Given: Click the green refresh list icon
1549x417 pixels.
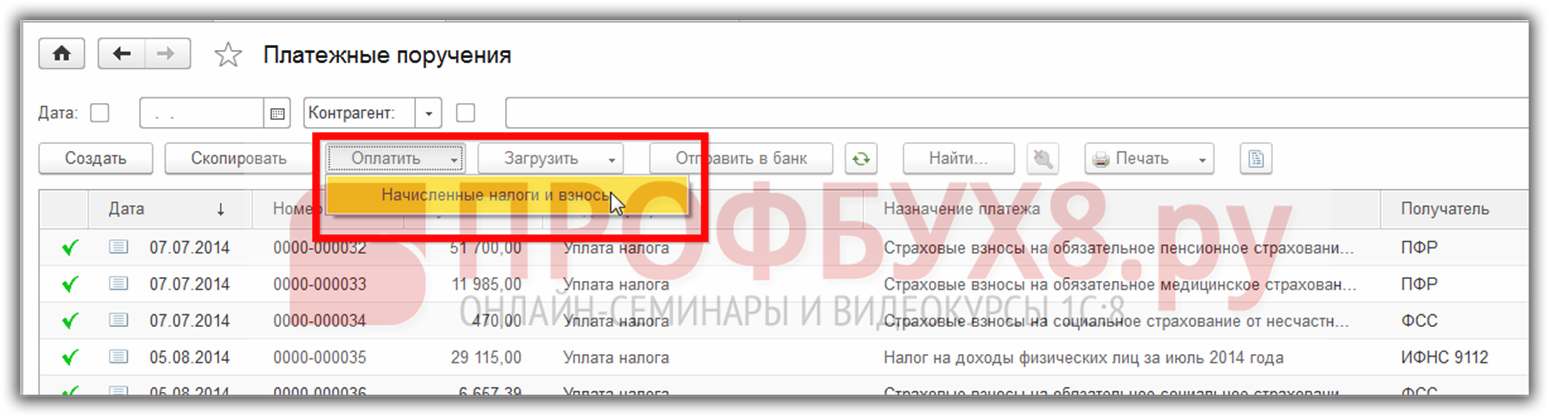Looking at the screenshot, I should [859, 158].
